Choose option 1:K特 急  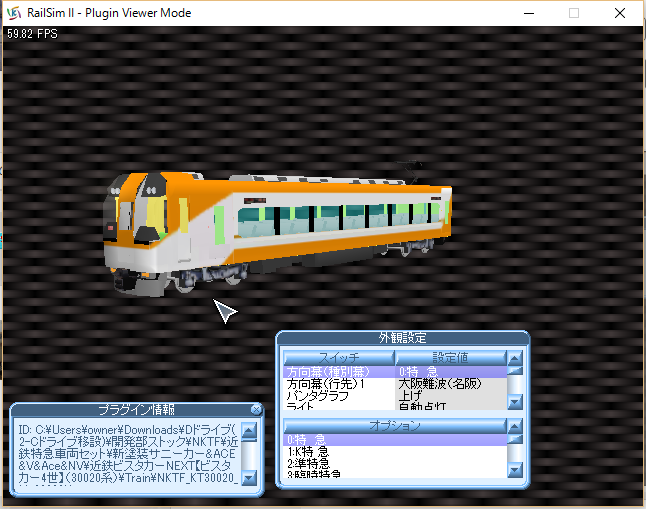(395, 452)
